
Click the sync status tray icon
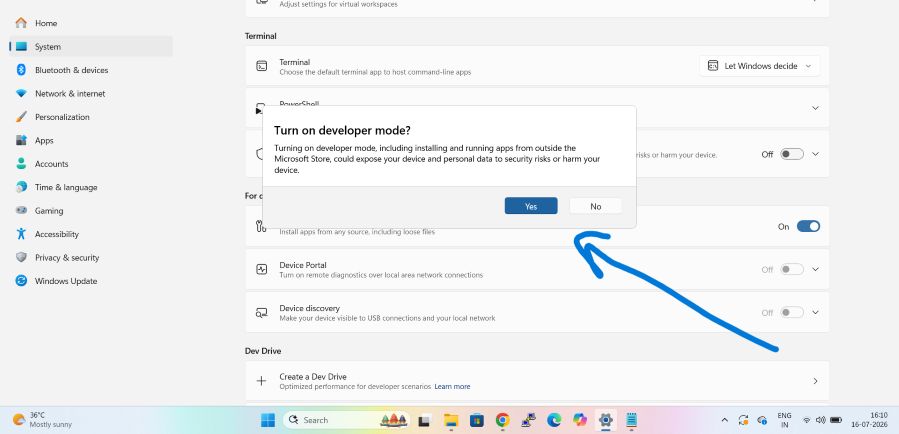tap(743, 420)
